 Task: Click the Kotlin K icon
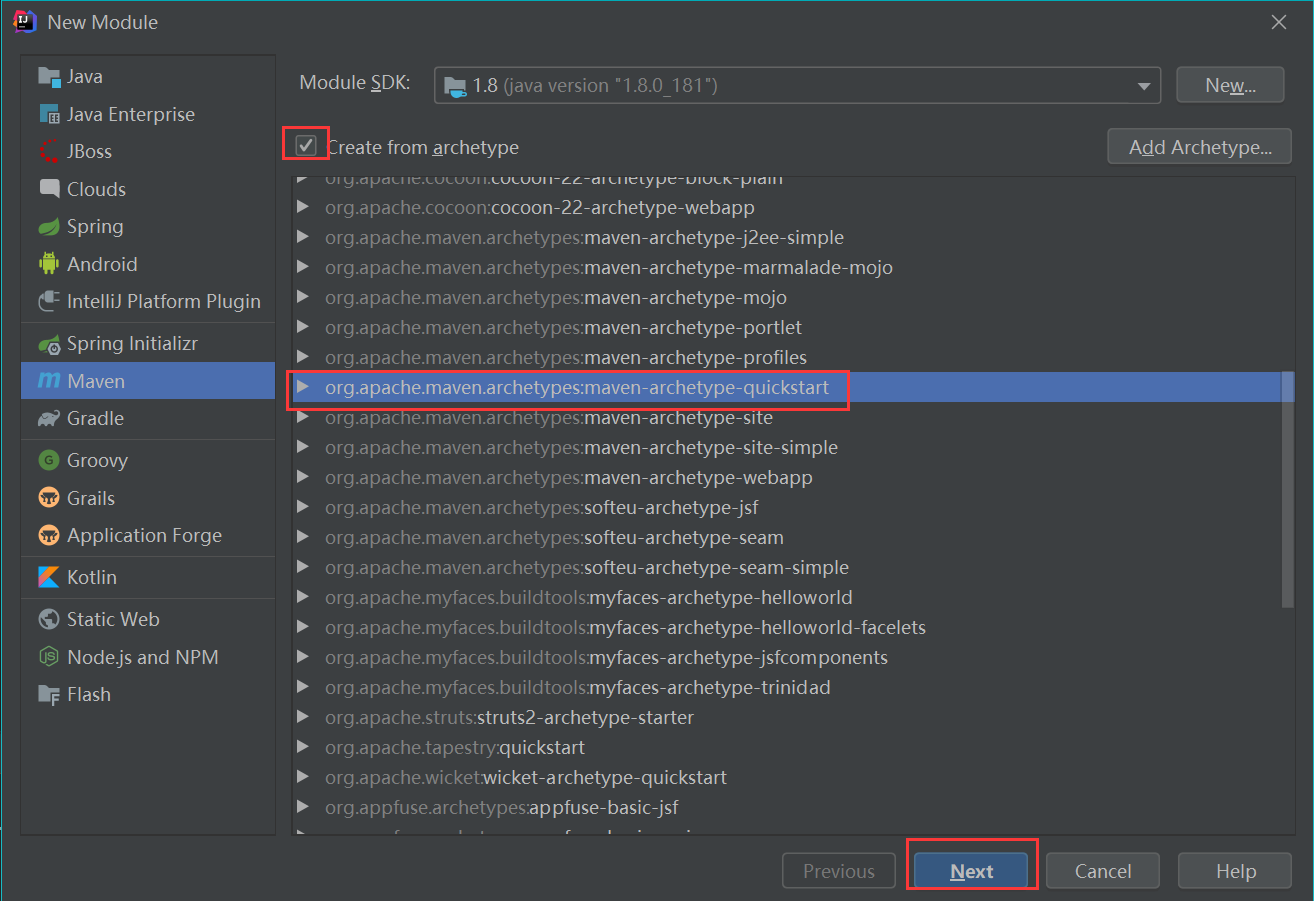pos(49,577)
